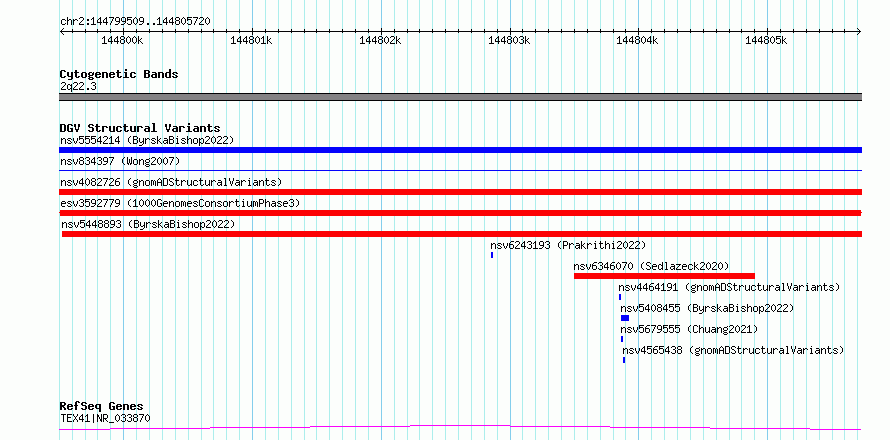Click the 144802k ruler label
The image size is (890, 440).
click(x=380, y=40)
